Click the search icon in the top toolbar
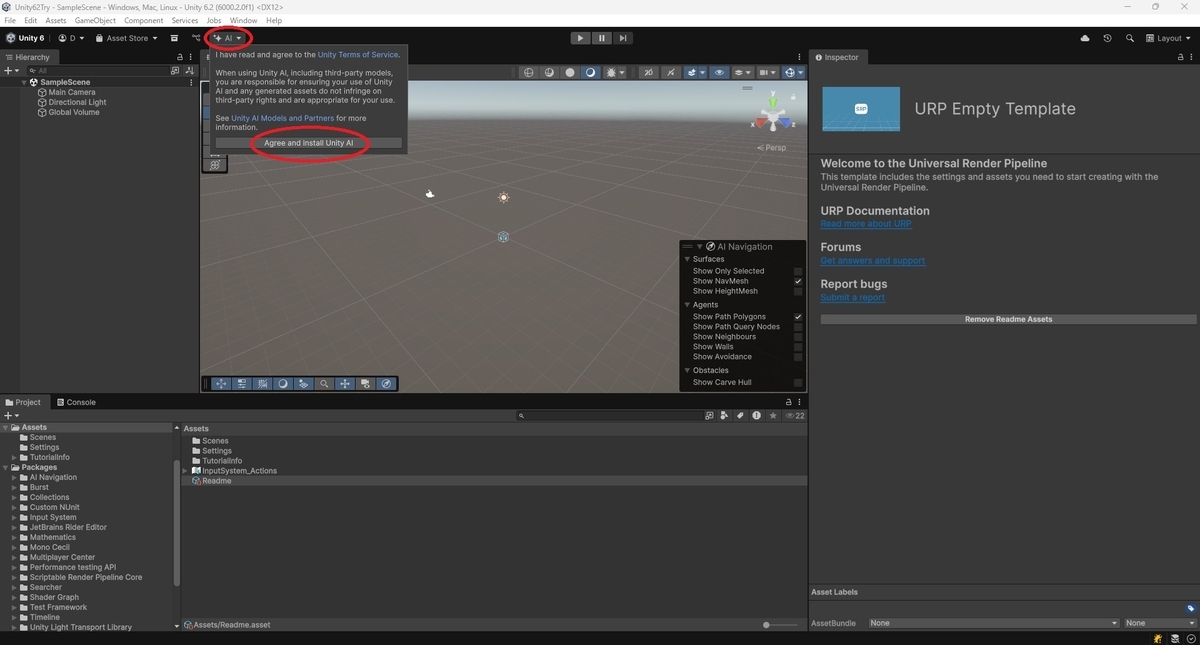Image resolution: width=1200 pixels, height=645 pixels. click(1129, 38)
